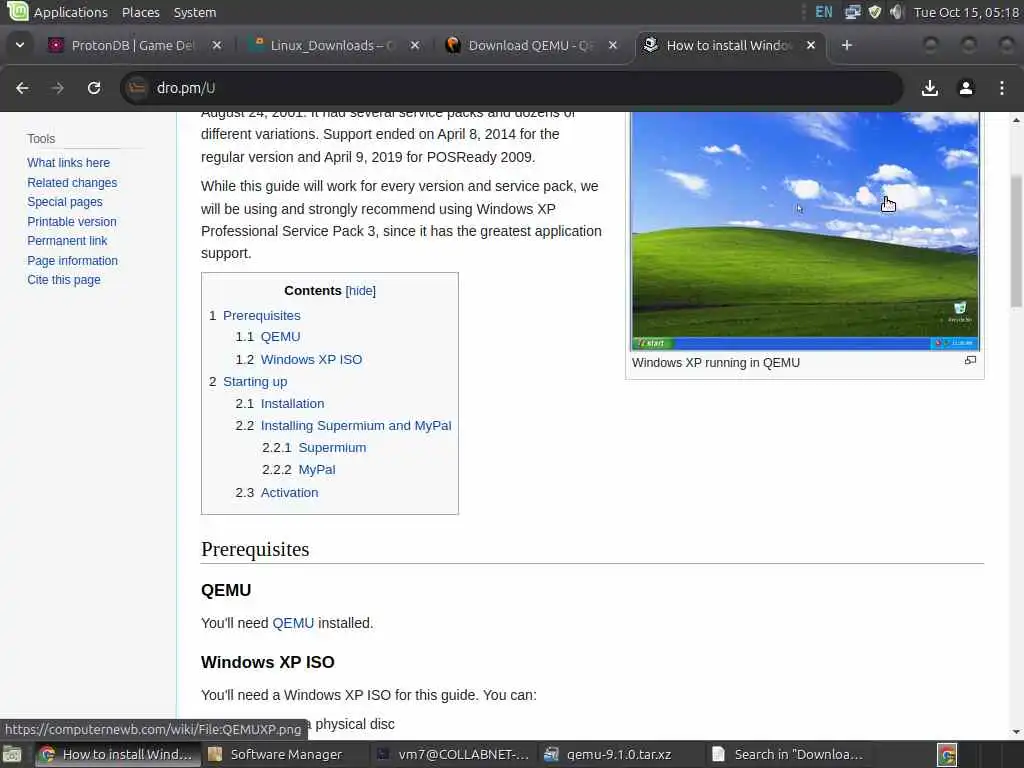The width and height of the screenshot is (1024, 768).
Task: Follow the QEMU link in prerequisites text
Action: click(x=293, y=623)
